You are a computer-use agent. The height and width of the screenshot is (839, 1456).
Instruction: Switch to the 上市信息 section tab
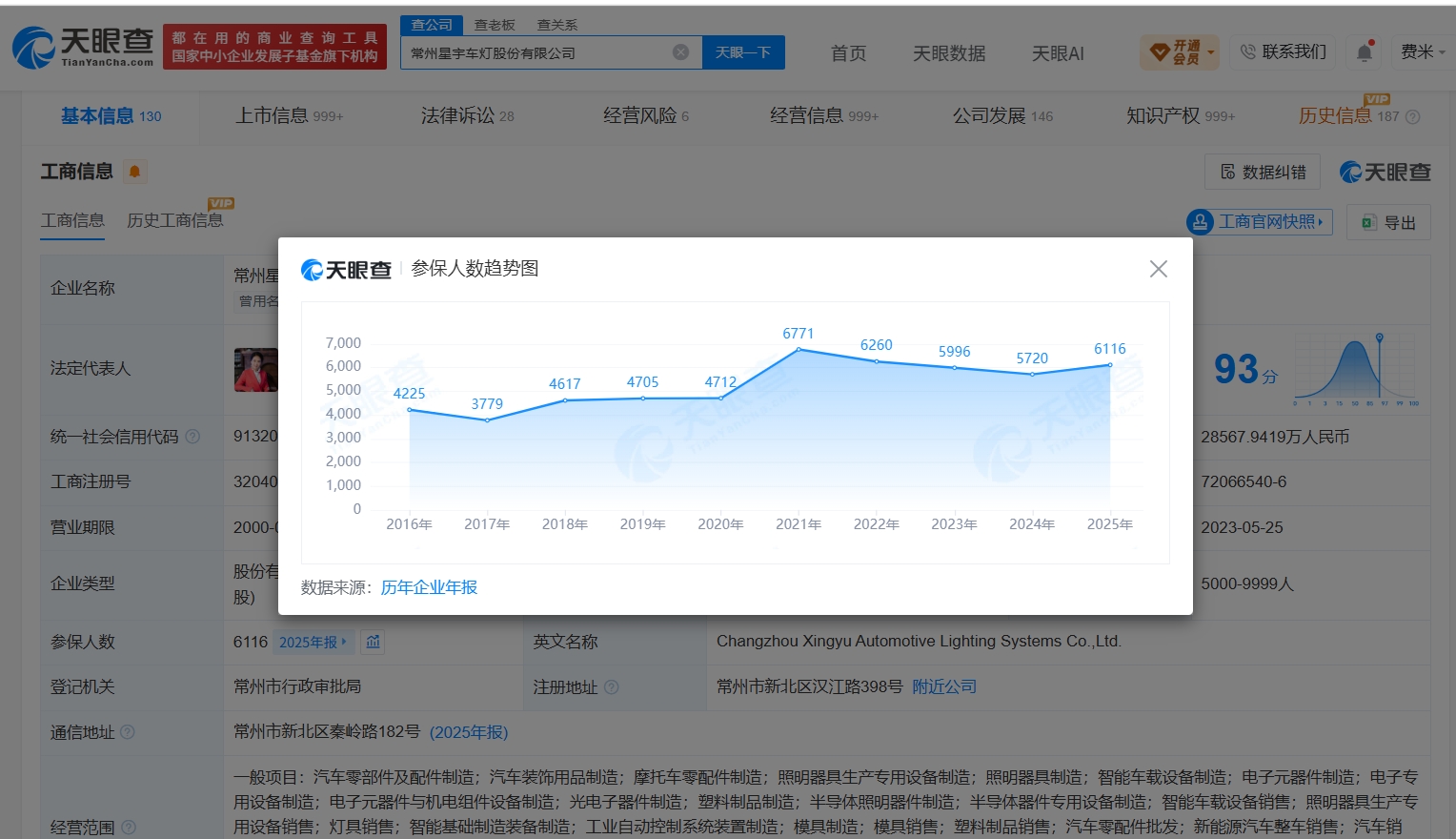tap(289, 116)
